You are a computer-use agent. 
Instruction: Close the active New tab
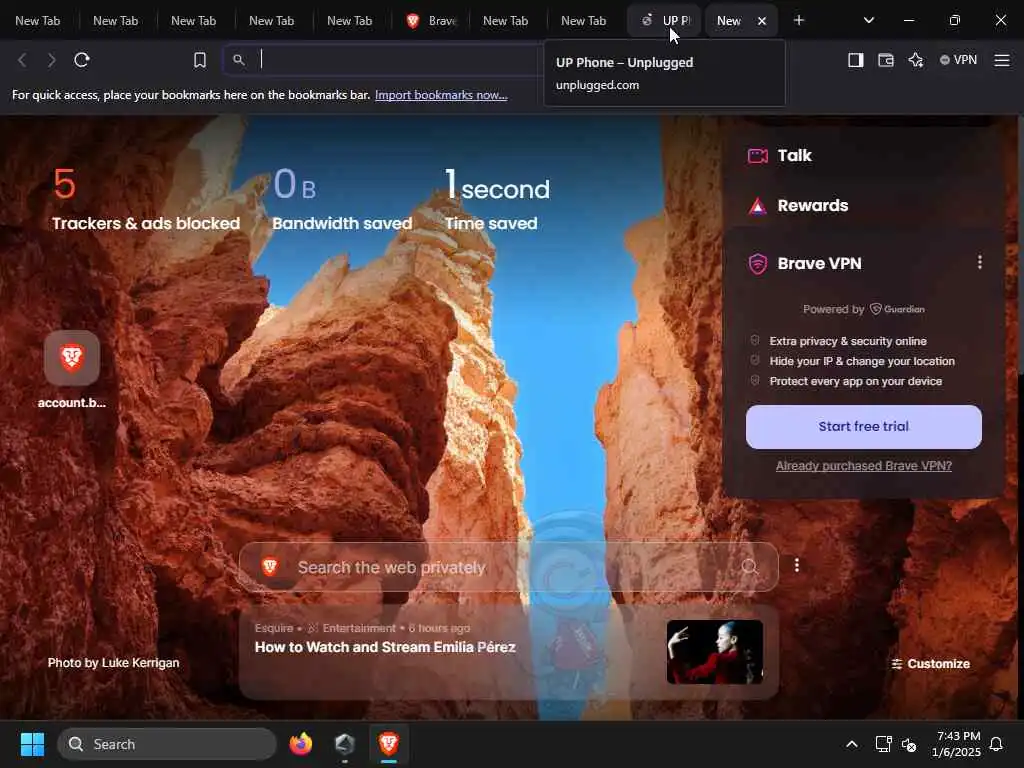pos(761,21)
